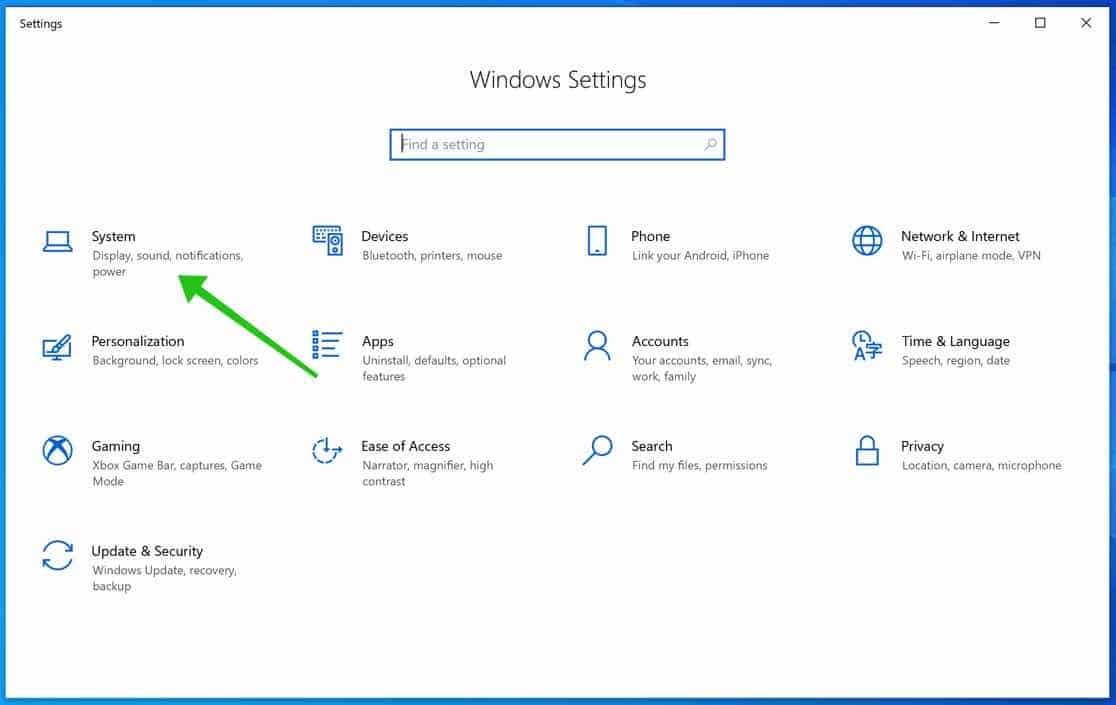Click the Search magnifier category icon
Viewport: 1116px width, 705px height.
pyautogui.click(x=597, y=450)
